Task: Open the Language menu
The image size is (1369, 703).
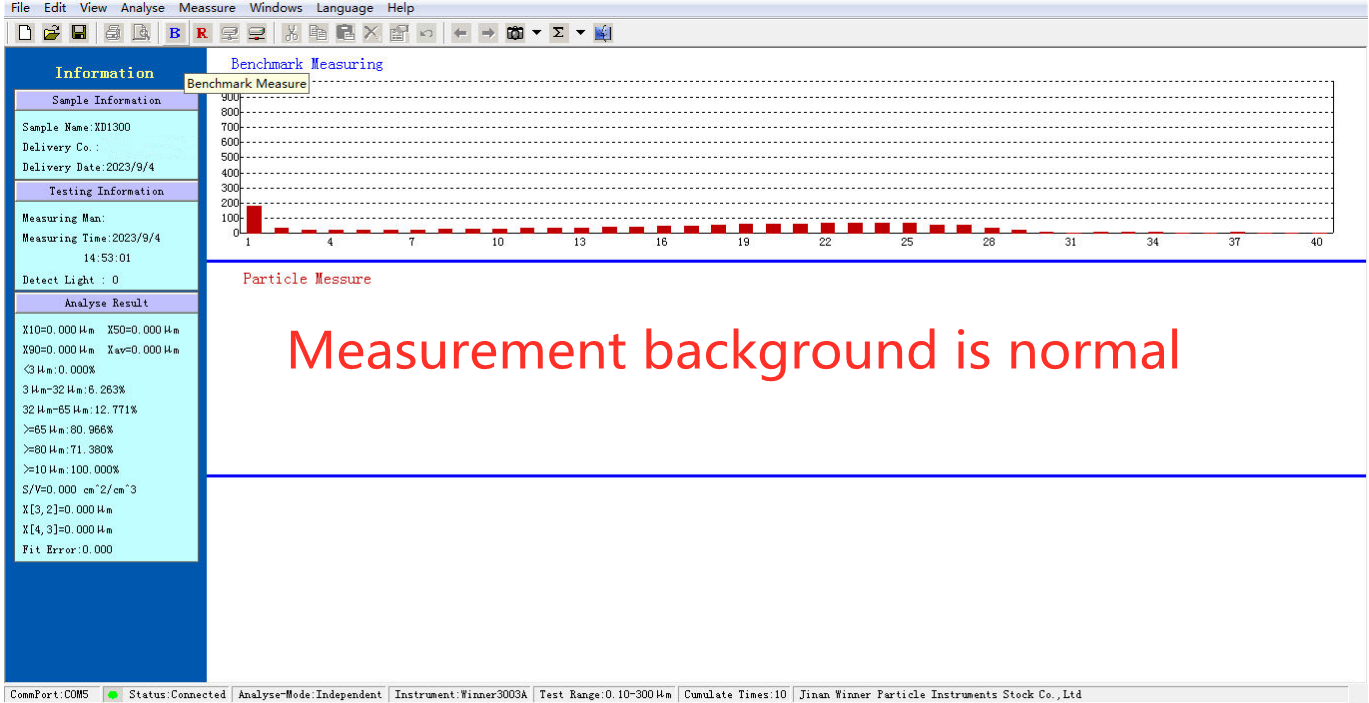Action: click(x=344, y=7)
